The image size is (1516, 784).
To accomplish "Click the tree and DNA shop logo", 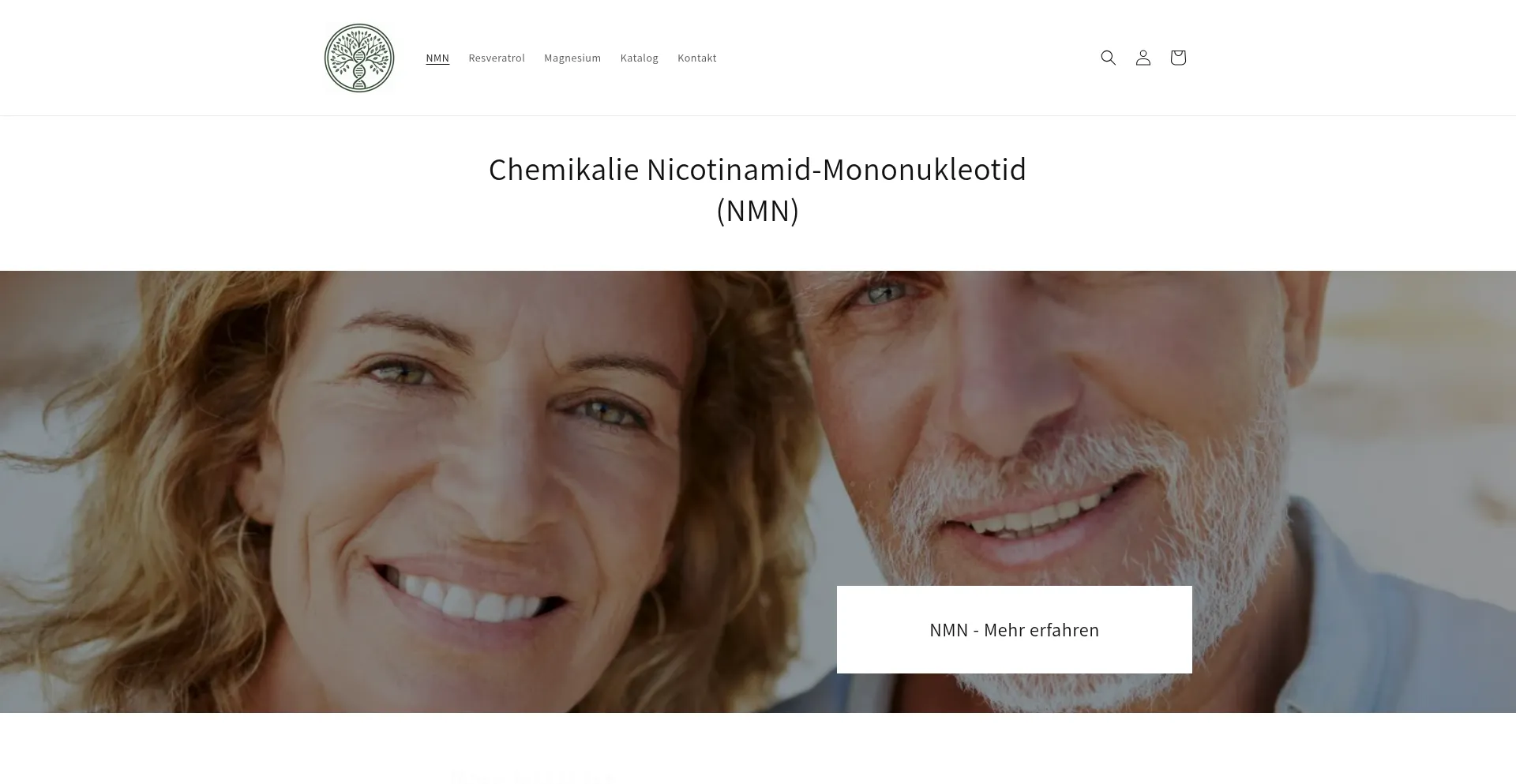I will point(359,58).
